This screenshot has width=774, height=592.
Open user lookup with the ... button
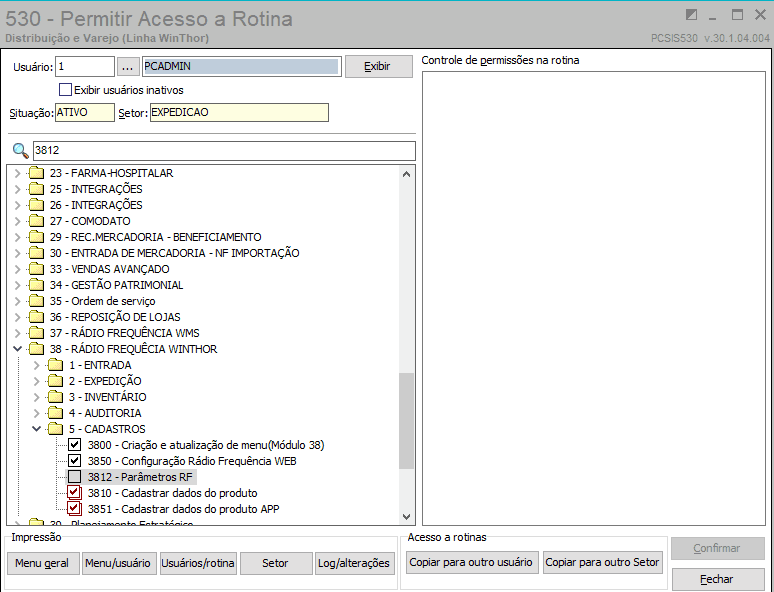(128, 66)
